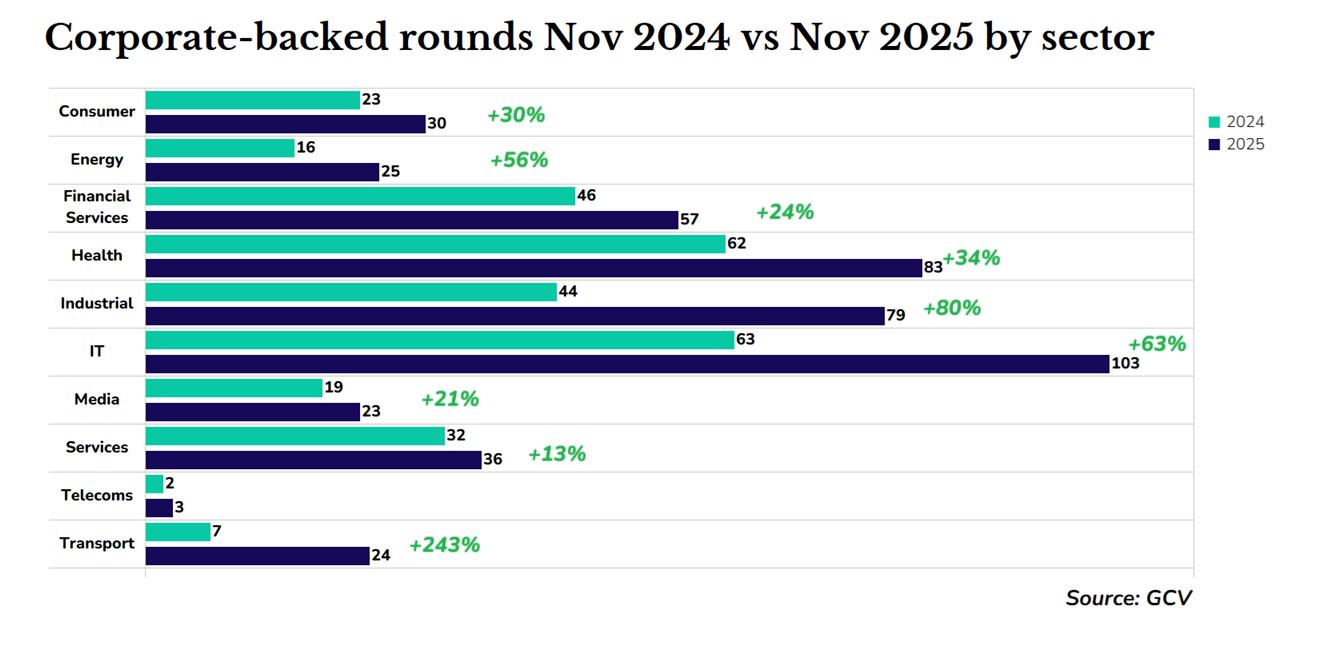Click the Industrial 2024 bar valued 44
Image resolution: width=1320 pixels, height=646 pixels.
pyautogui.click(x=351, y=292)
